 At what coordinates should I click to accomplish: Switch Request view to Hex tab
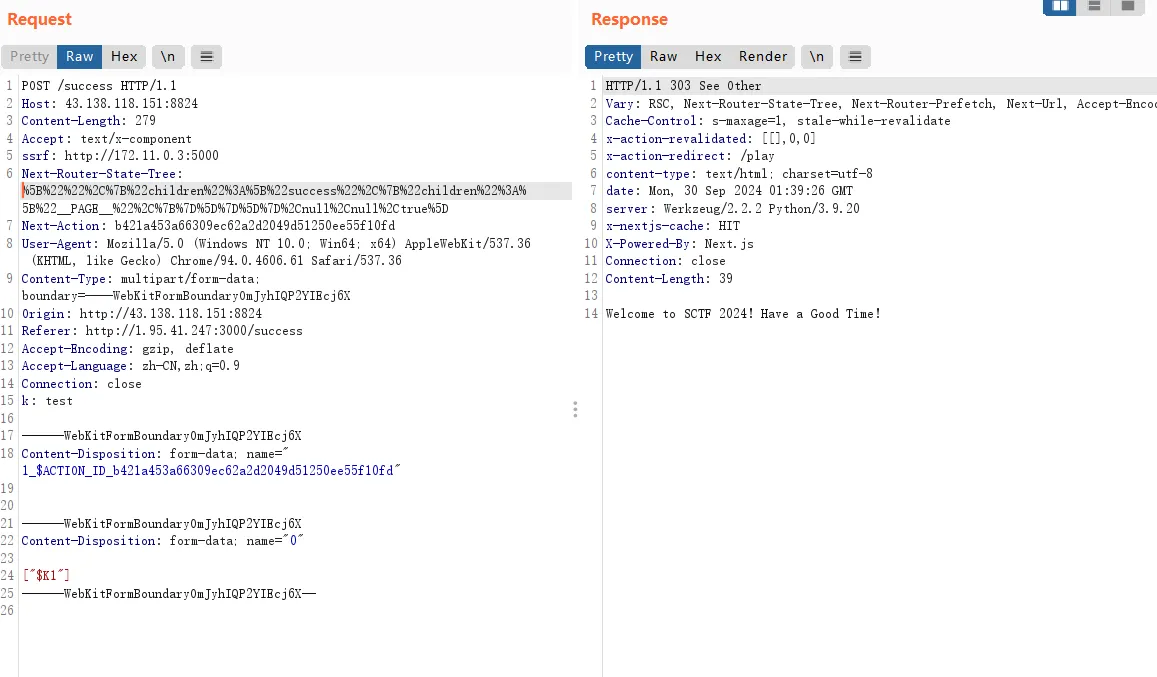(x=124, y=57)
